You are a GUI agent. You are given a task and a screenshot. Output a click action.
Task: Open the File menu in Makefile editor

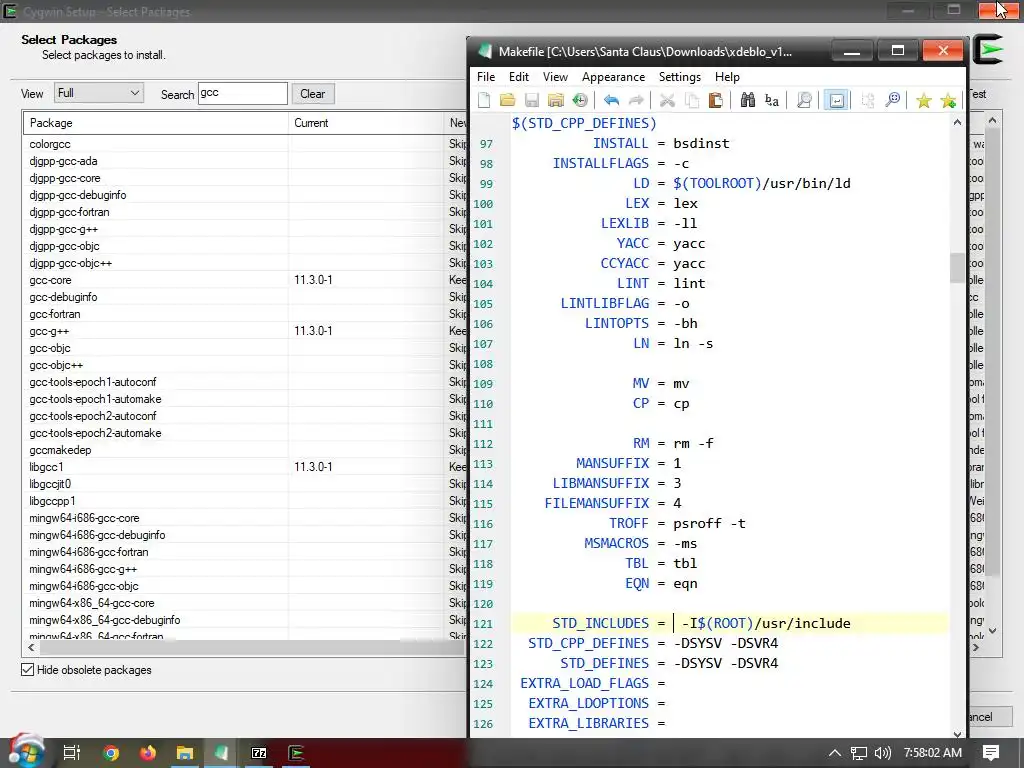486,77
